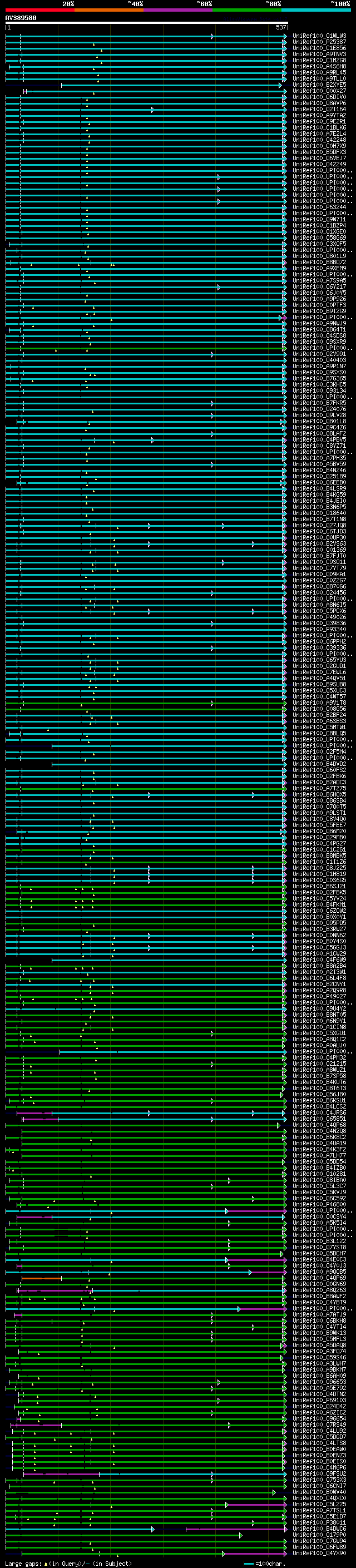Open the last hit UniRef100_Q4YX90
Screen dimensions: 356x1568
319,1554
